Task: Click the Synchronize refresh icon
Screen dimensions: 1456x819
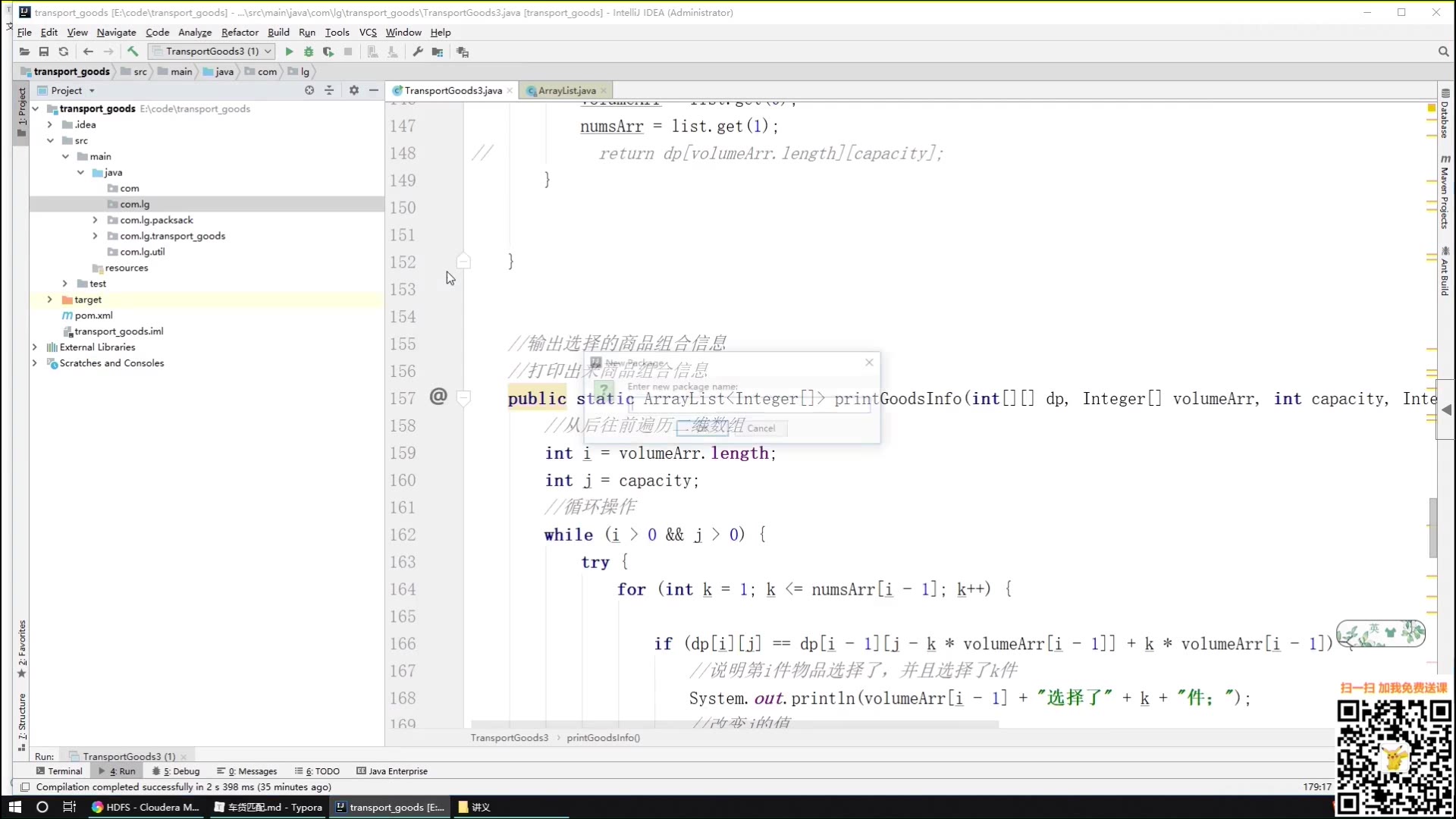Action: tap(64, 52)
